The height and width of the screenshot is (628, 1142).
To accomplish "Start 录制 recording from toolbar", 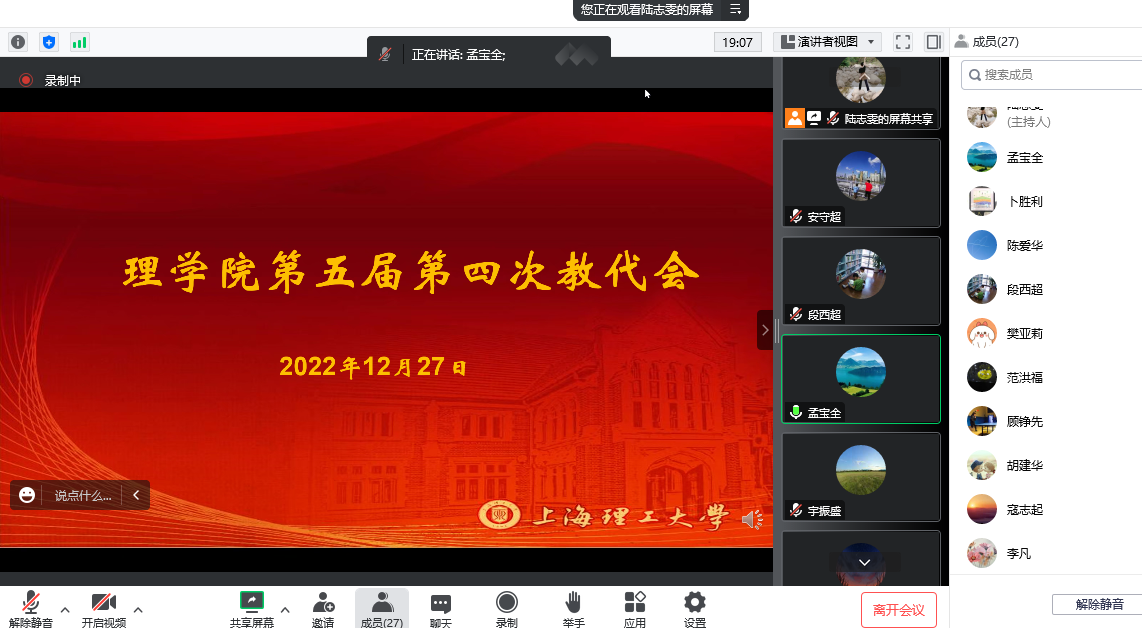I will pos(507,608).
